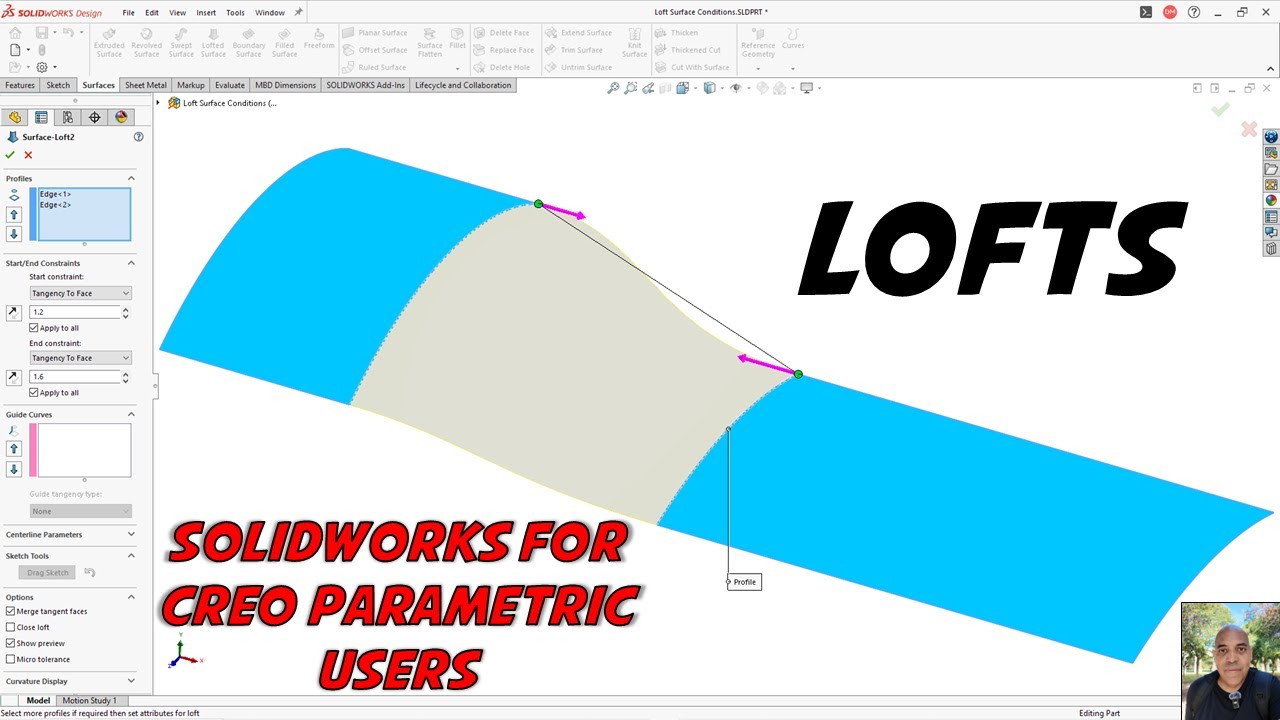Expand Loft Surface Conditions flyout tree
Screen dimensions: 1280x720
tap(159, 103)
